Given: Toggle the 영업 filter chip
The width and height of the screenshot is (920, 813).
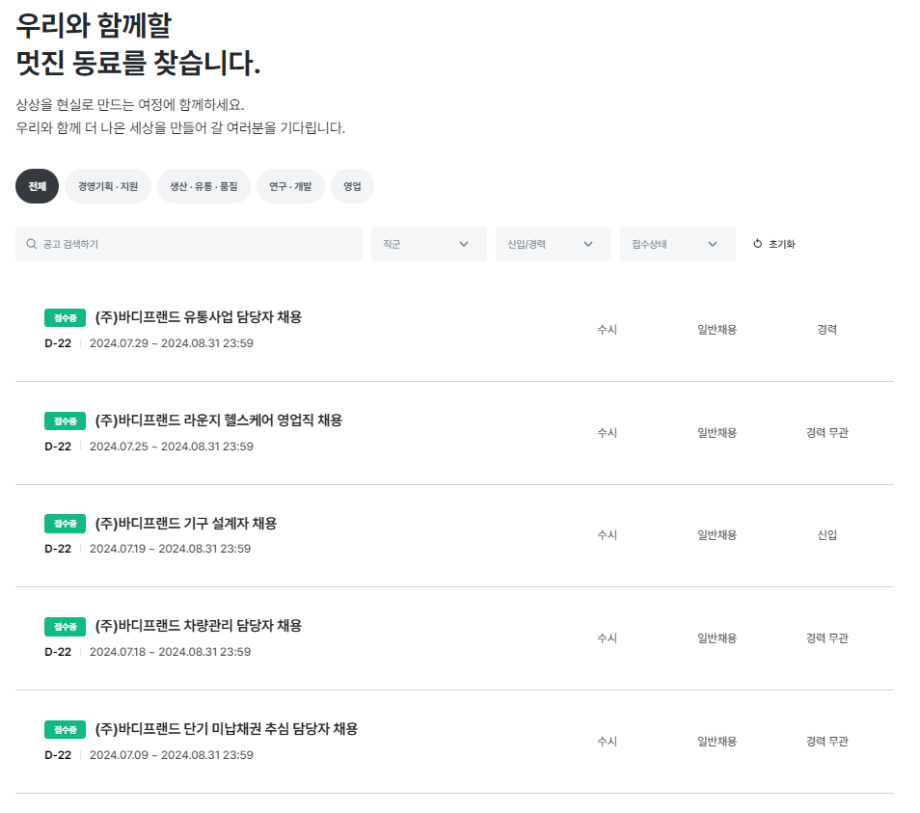Looking at the screenshot, I should point(352,185).
